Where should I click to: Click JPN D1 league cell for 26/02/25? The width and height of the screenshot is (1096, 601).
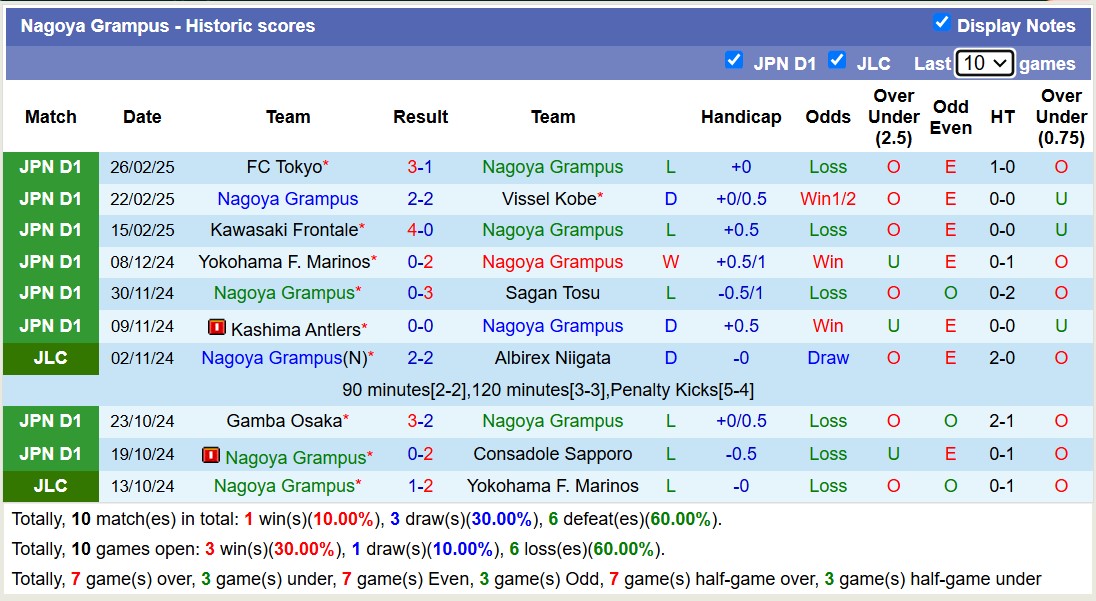click(x=51, y=167)
